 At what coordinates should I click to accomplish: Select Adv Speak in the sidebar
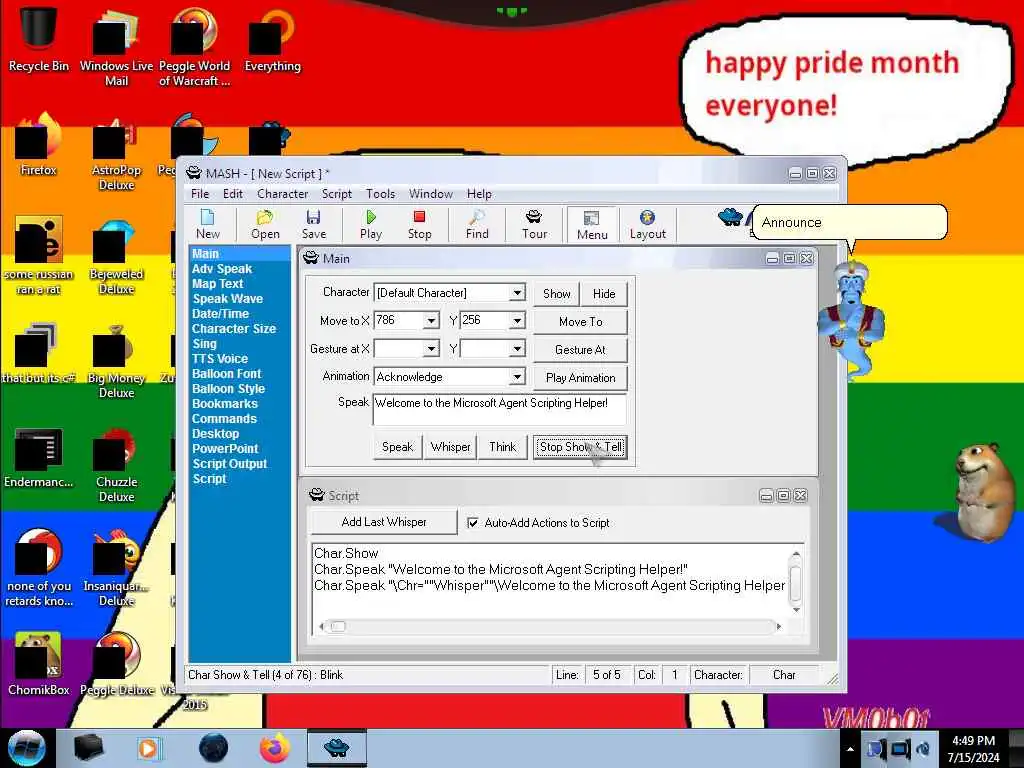click(221, 269)
